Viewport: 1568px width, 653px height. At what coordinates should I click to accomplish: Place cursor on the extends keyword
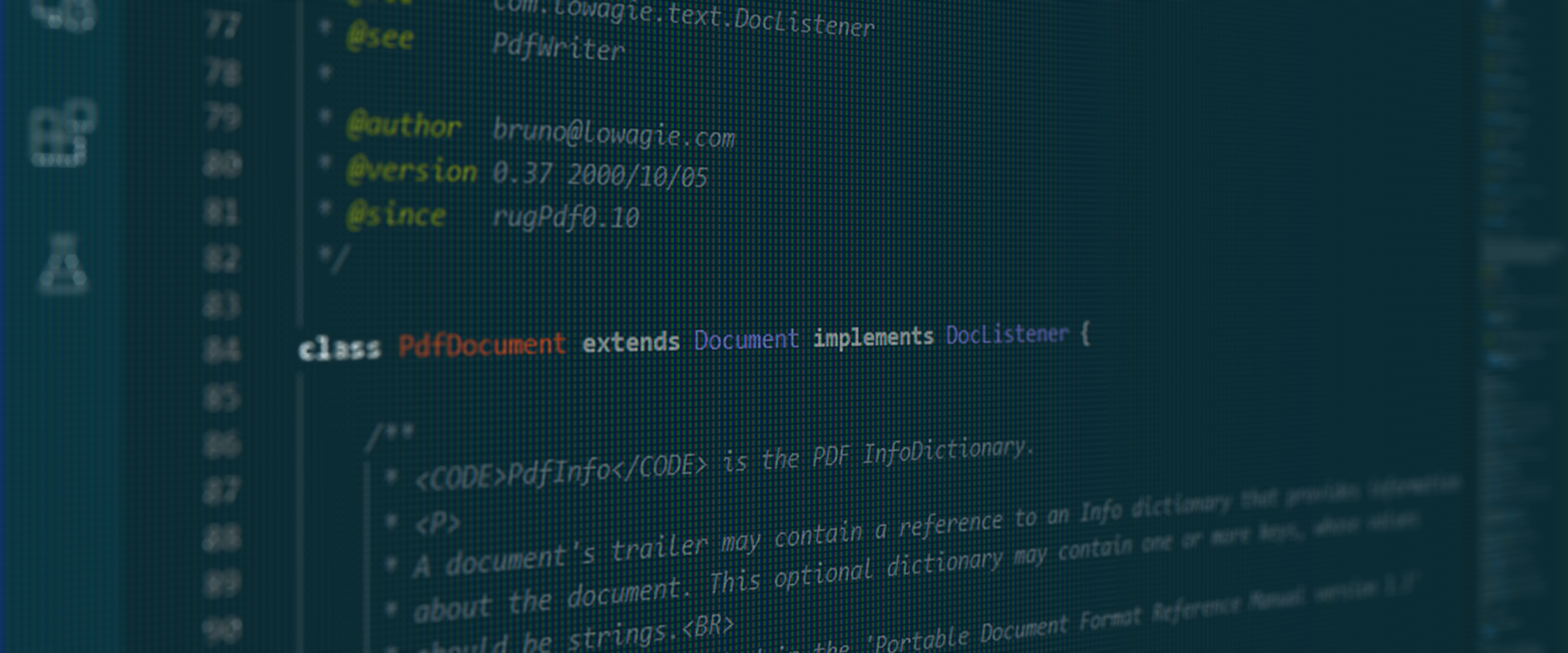click(630, 342)
